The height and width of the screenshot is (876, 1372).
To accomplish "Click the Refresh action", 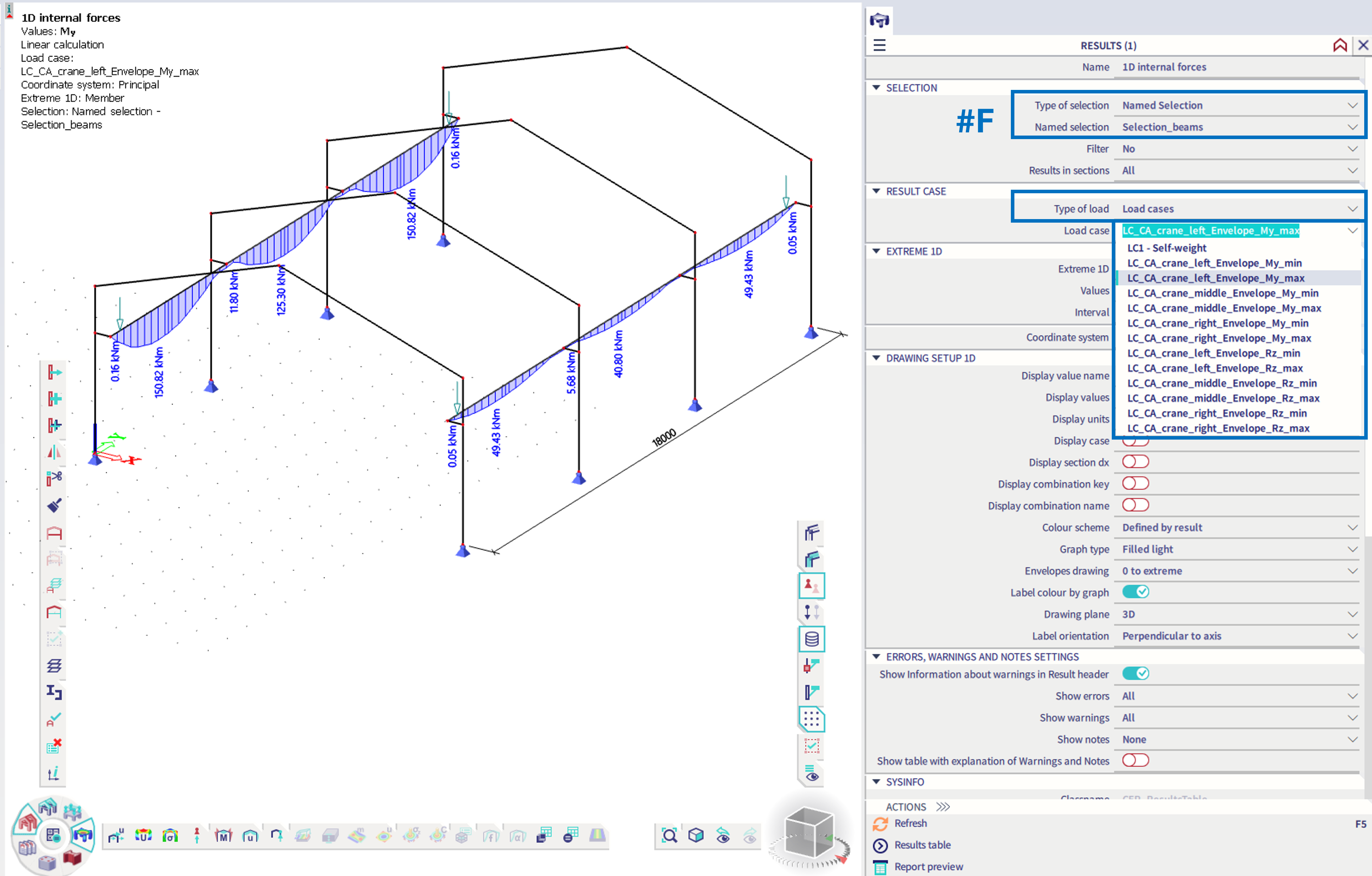I will click(x=910, y=823).
